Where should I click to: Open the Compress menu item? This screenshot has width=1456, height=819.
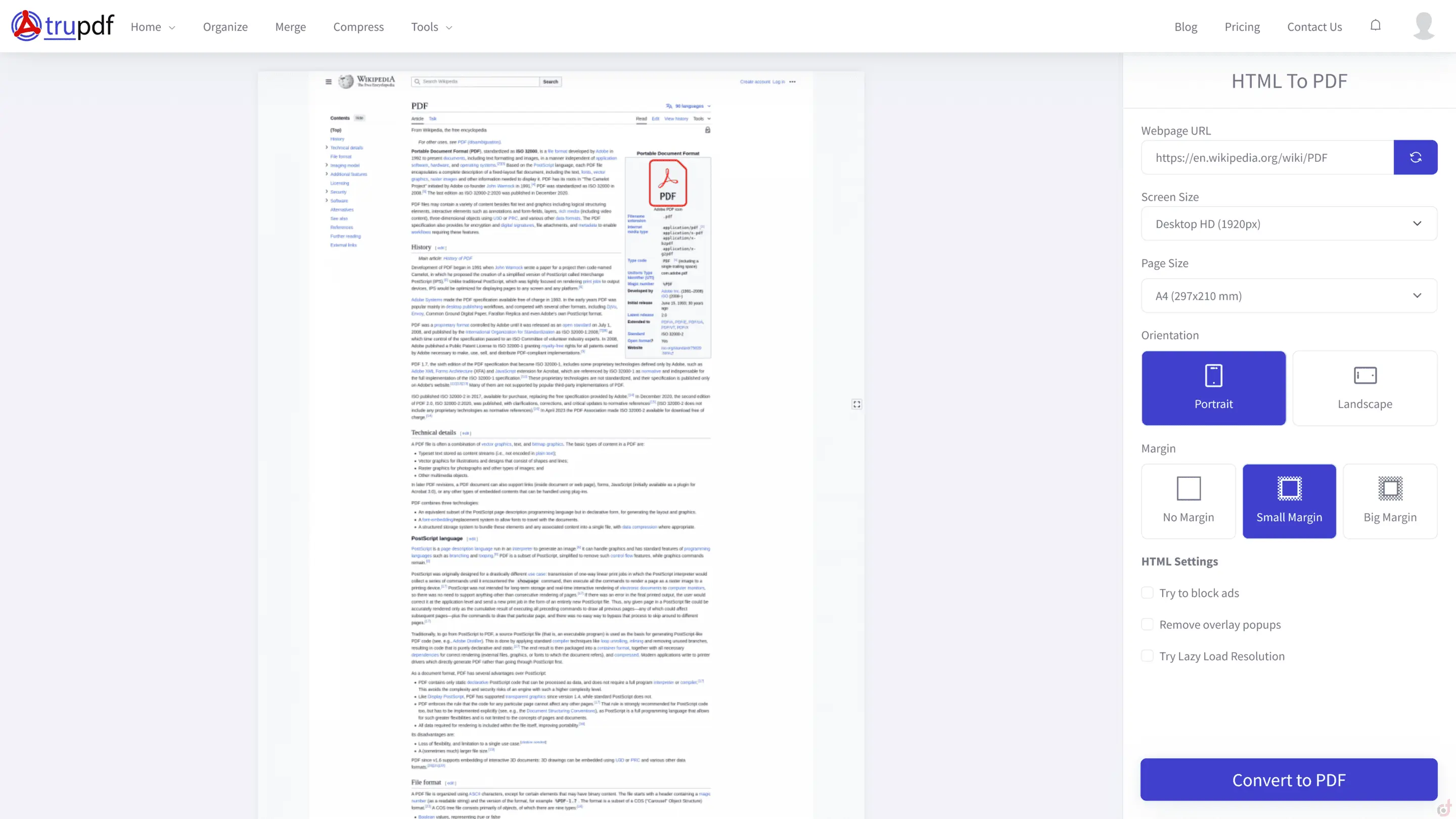(x=358, y=27)
